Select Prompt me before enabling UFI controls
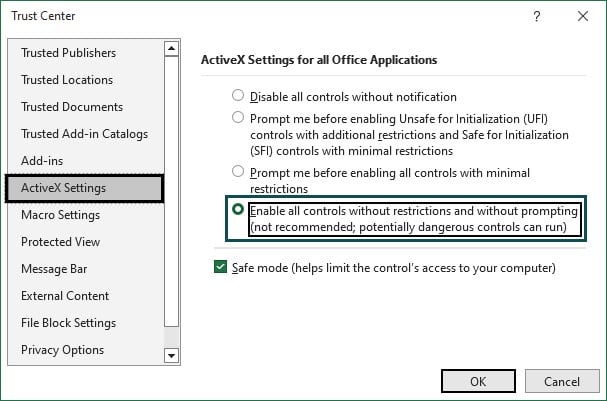The height and width of the screenshot is (401, 607). pos(238,117)
